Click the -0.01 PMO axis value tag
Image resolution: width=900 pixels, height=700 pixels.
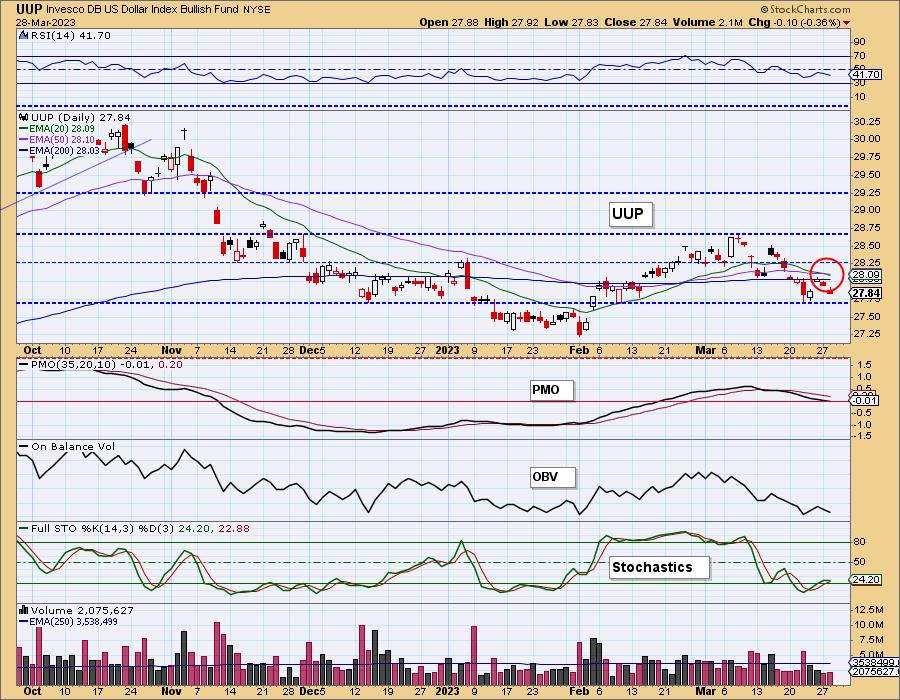tap(863, 400)
